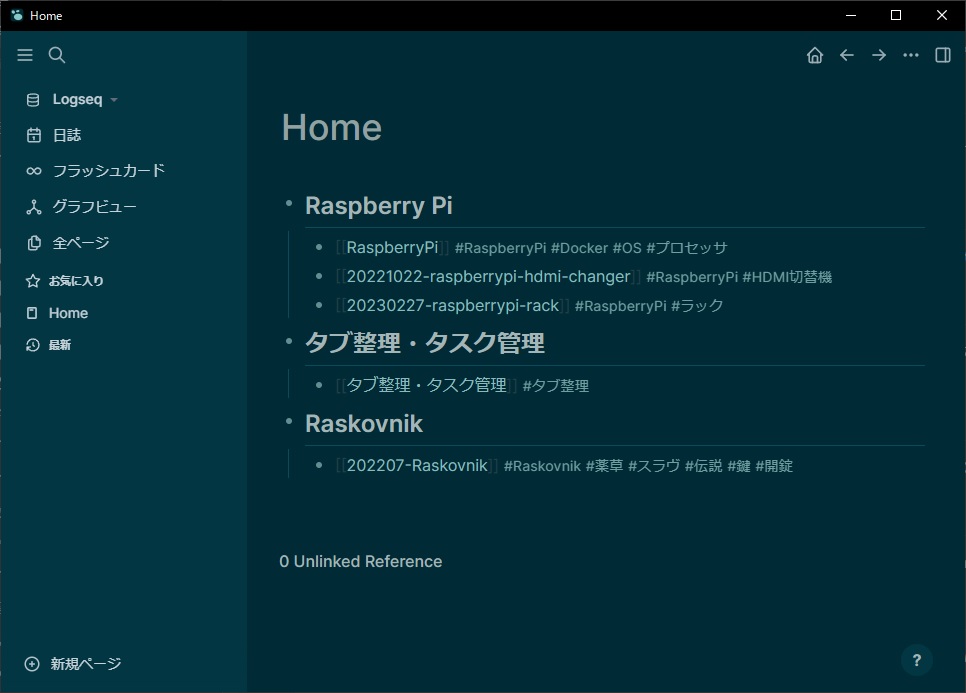Open the #ラック tag
This screenshot has width=966, height=693.
(697, 306)
